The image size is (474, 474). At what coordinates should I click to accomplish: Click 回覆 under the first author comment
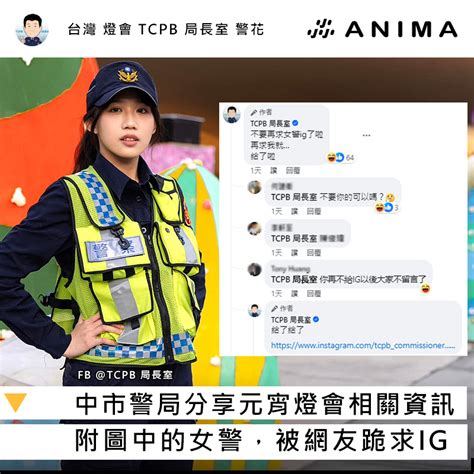click(293, 171)
